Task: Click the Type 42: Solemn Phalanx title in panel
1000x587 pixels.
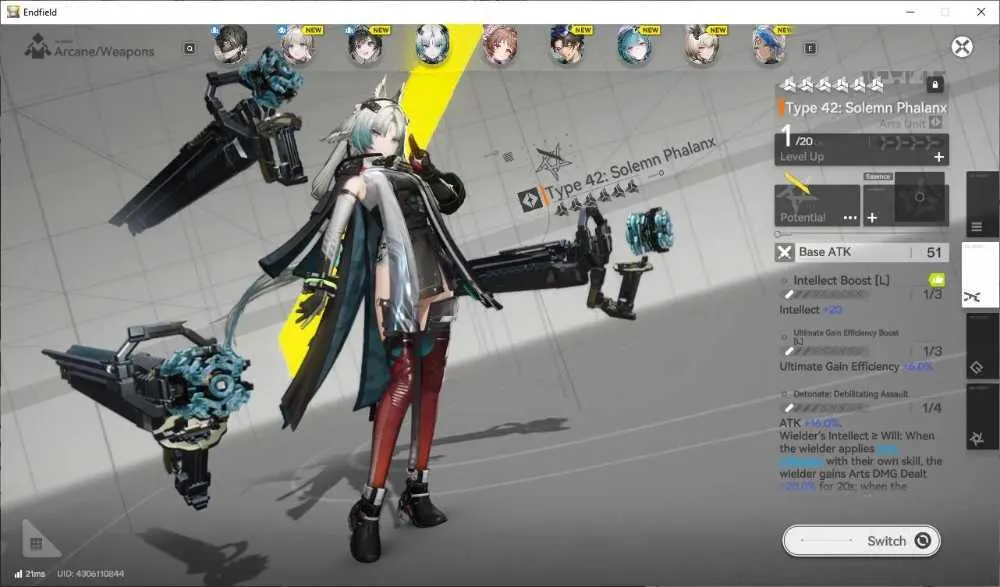Action: click(866, 108)
